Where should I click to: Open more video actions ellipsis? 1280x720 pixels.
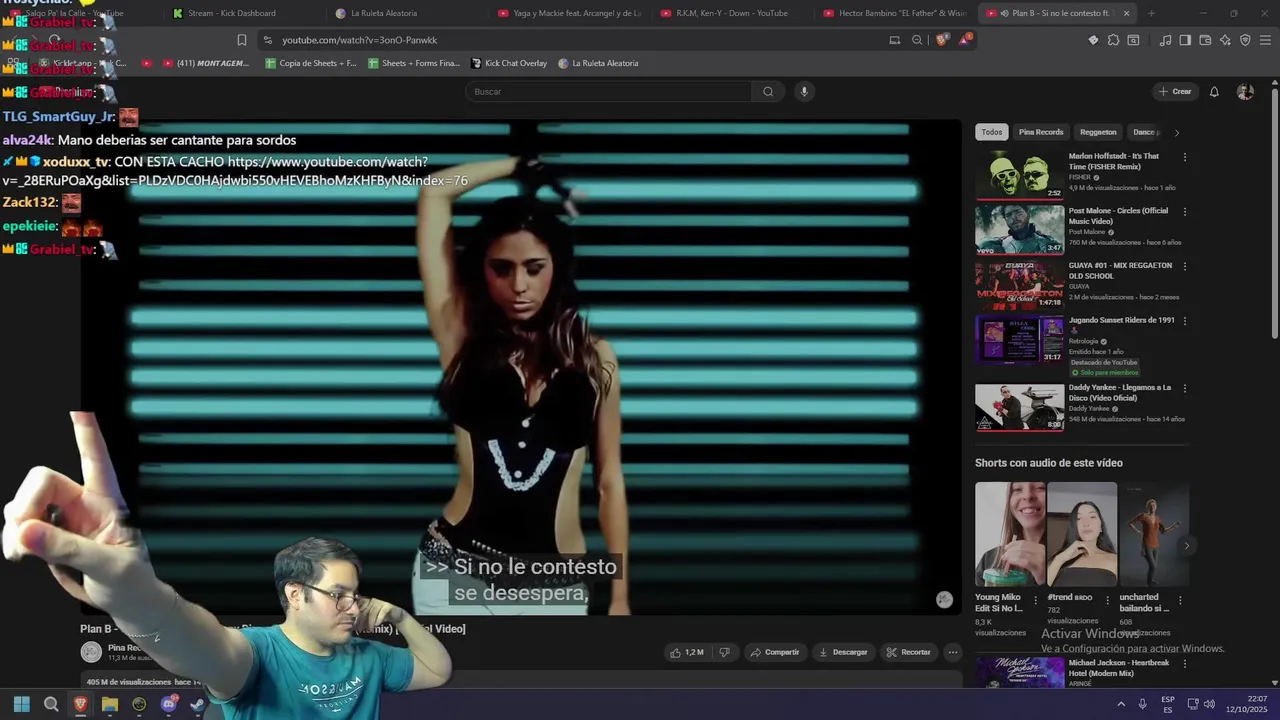click(953, 652)
